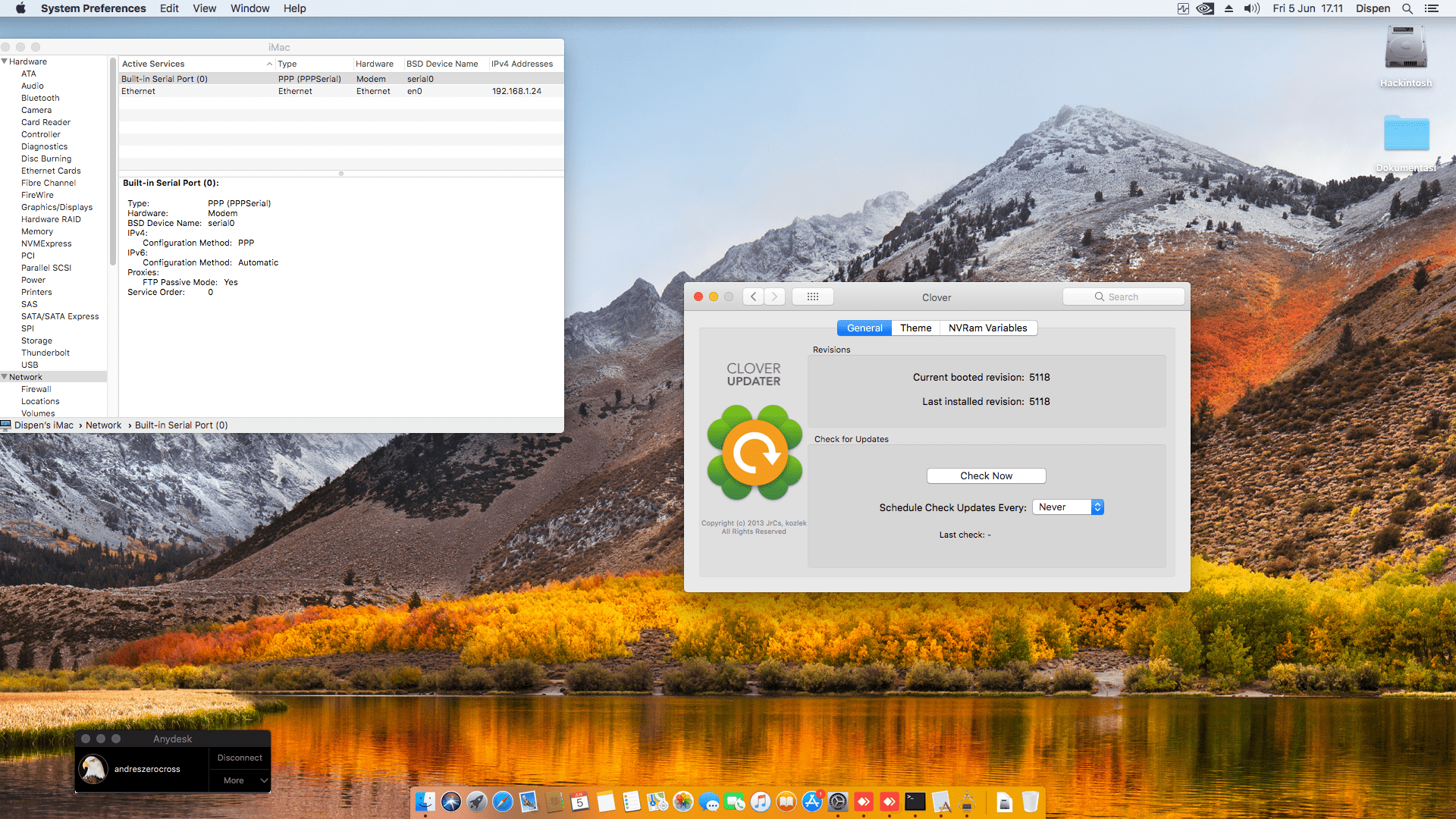Image resolution: width=1456 pixels, height=819 pixels.
Task: Click Spotlight search icon in menu bar
Action: click(x=1407, y=8)
